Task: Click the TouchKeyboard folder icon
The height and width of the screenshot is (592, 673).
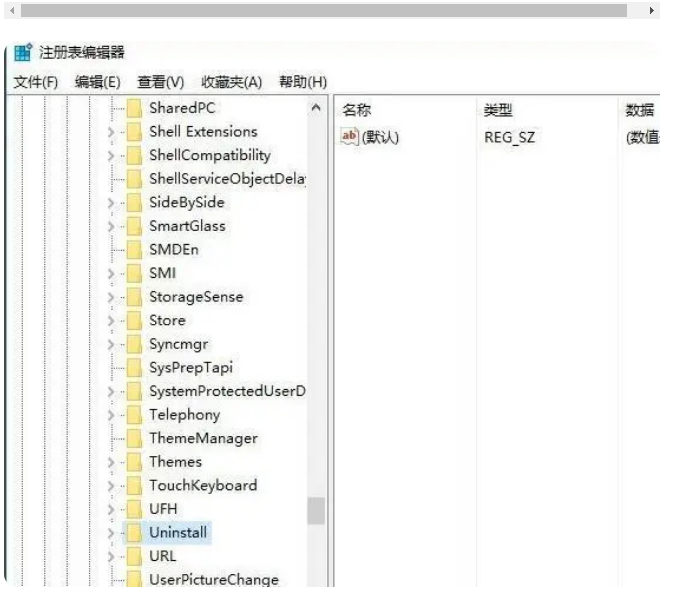Action: 132,486
